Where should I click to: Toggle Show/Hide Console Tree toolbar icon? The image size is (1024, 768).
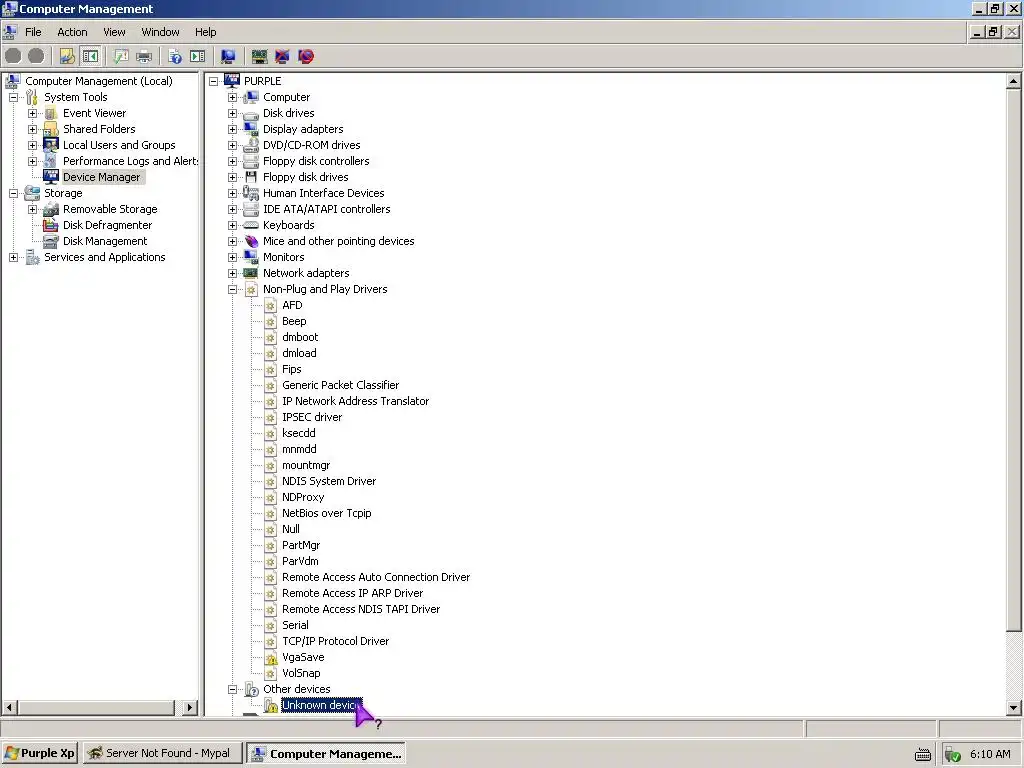coord(90,56)
